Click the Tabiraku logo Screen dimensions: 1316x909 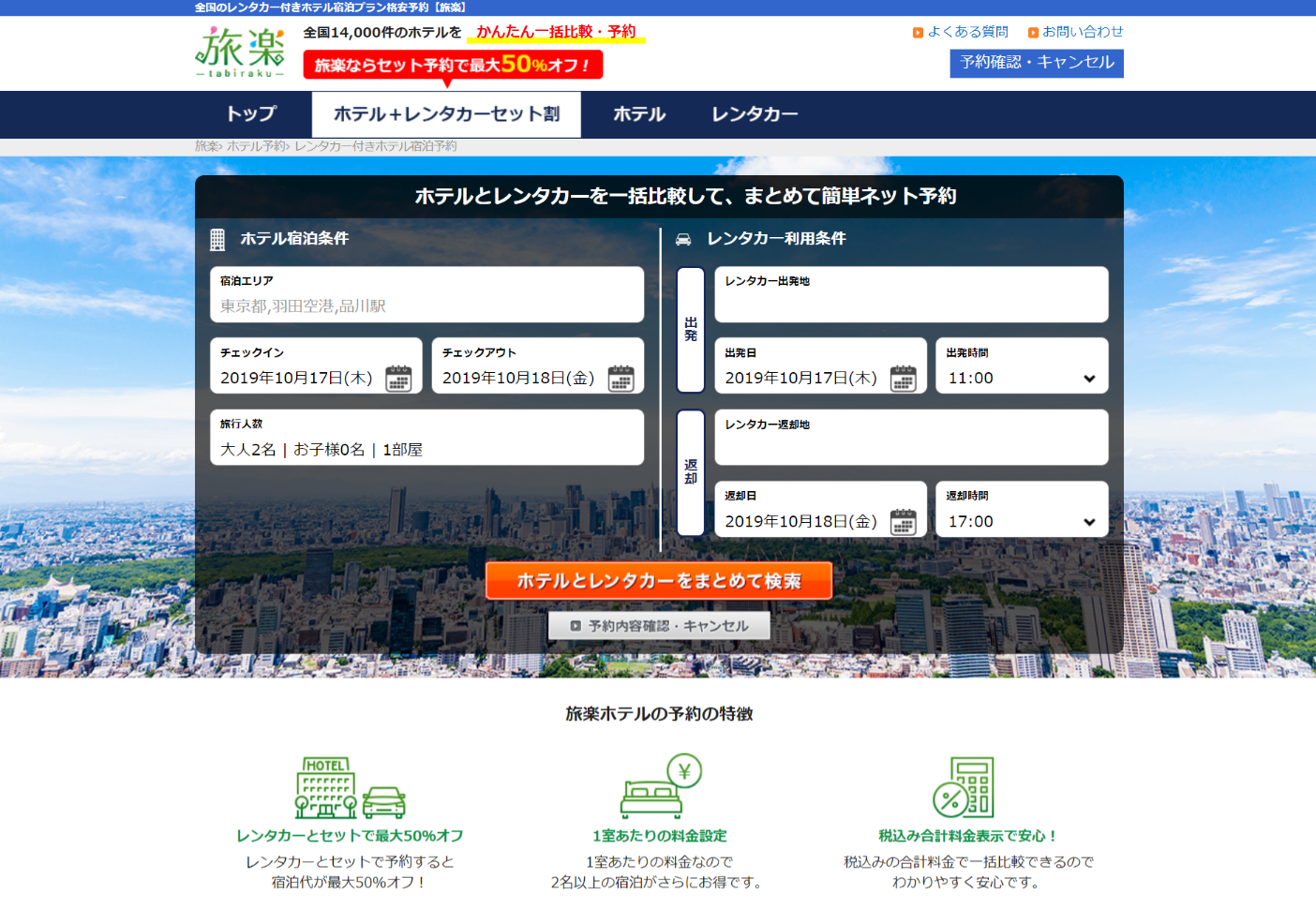[240, 52]
